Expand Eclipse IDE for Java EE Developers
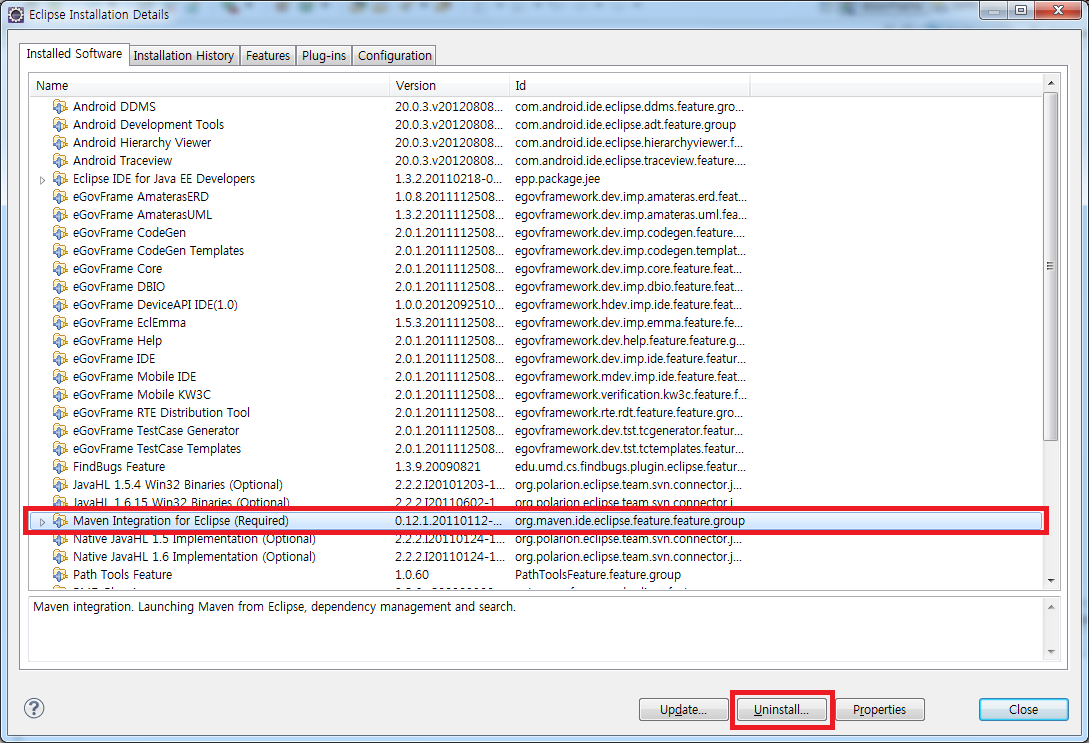Image resolution: width=1089 pixels, height=743 pixels. coord(42,180)
